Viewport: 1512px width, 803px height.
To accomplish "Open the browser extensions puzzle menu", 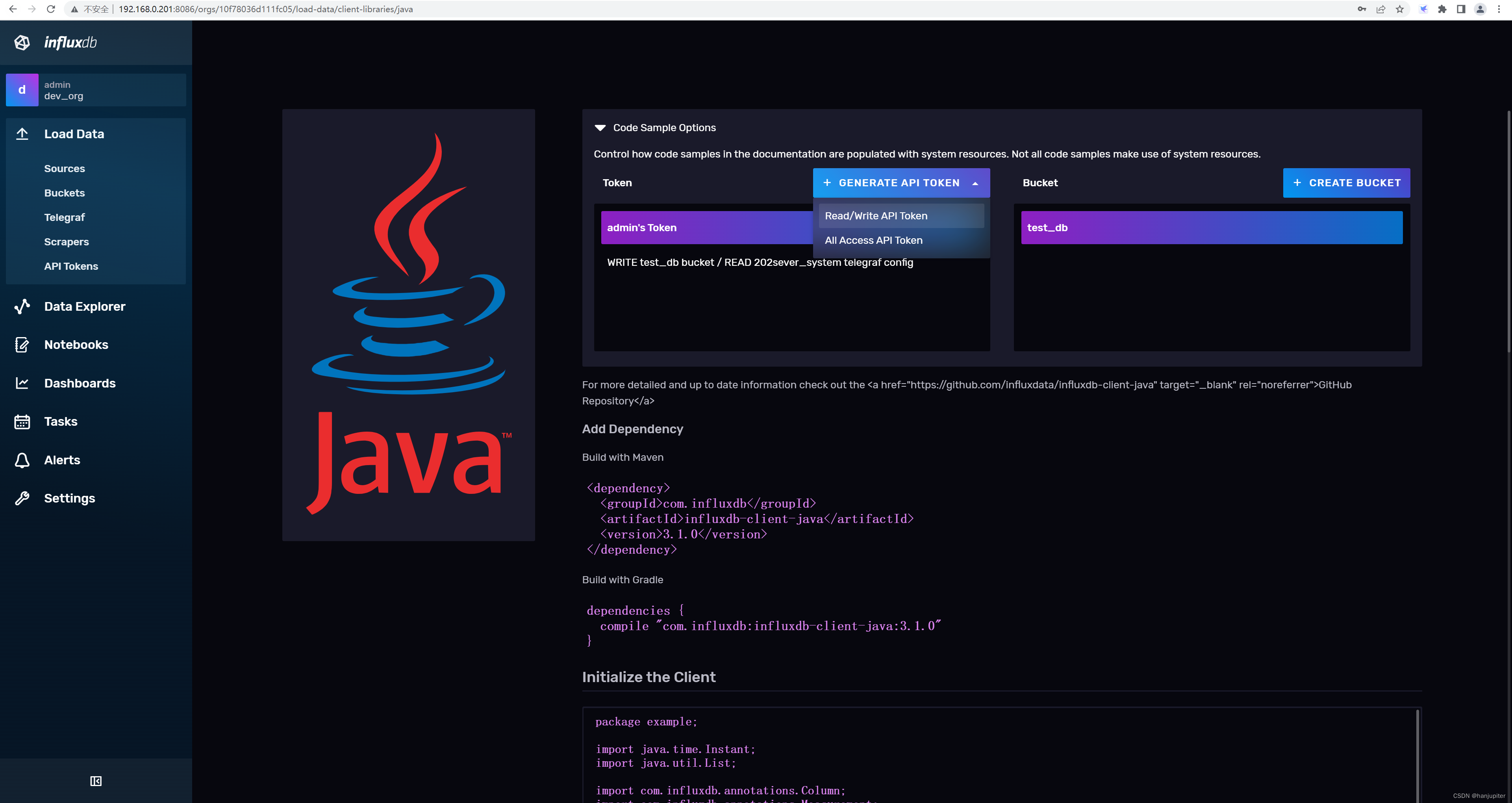I will click(1442, 9).
